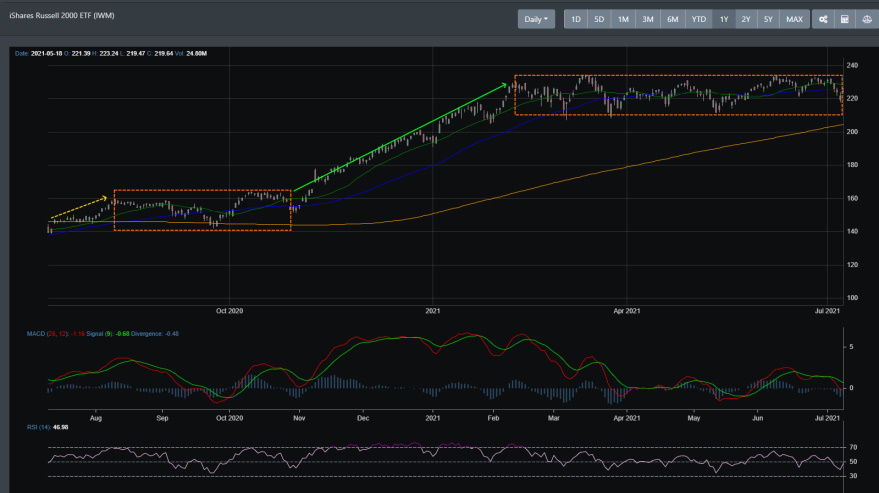Screen dimensions: 879x493
Task: Choose the YTD time range
Action: click(x=698, y=19)
